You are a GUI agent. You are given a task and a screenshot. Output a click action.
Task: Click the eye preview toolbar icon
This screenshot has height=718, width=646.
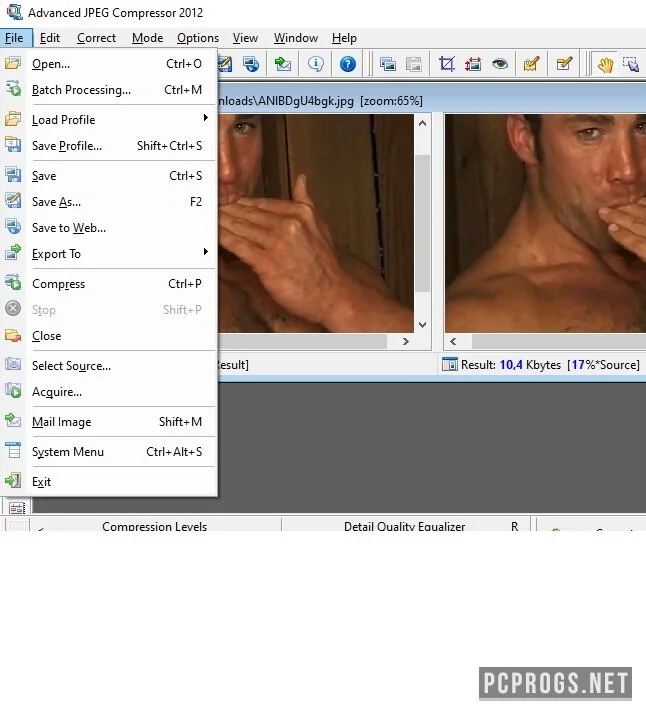click(499, 64)
